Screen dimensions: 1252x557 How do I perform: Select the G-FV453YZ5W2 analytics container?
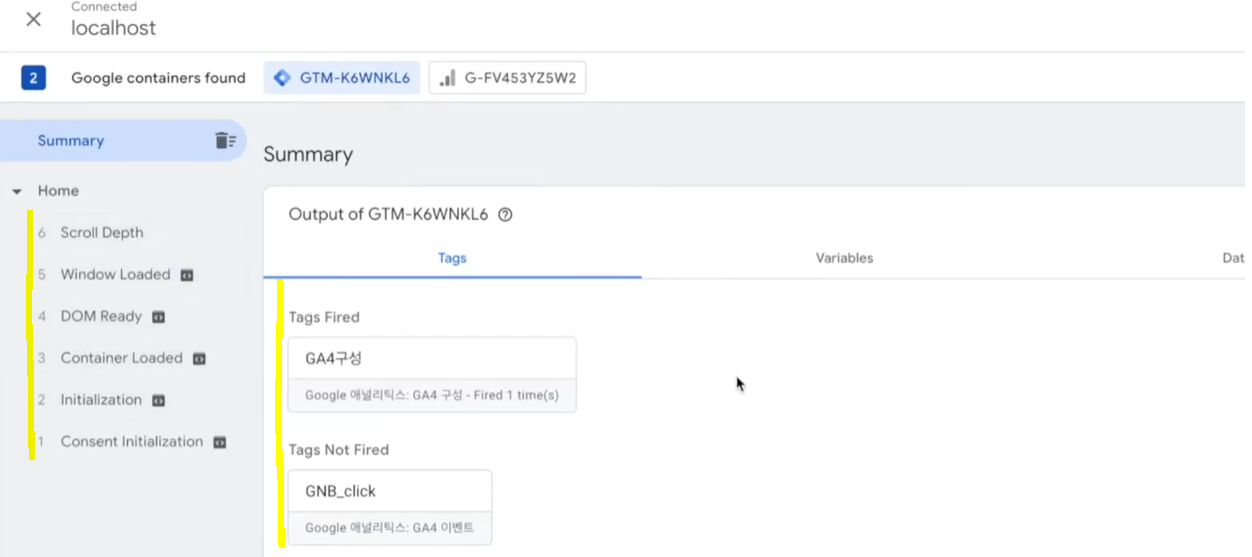coord(507,78)
